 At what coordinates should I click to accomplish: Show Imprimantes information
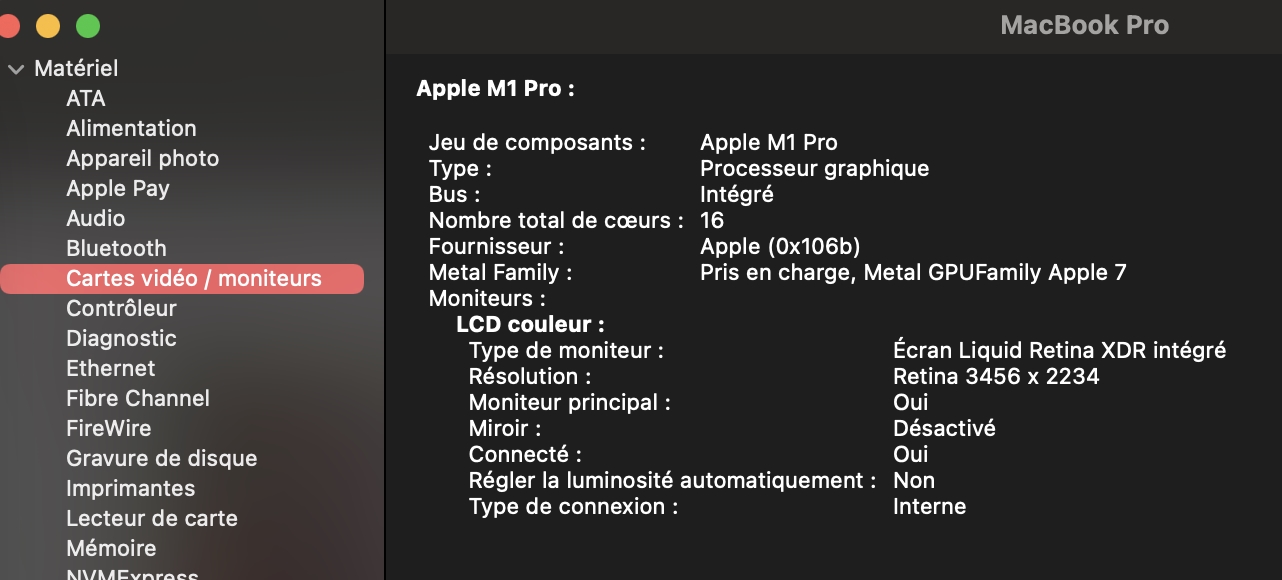[131, 488]
